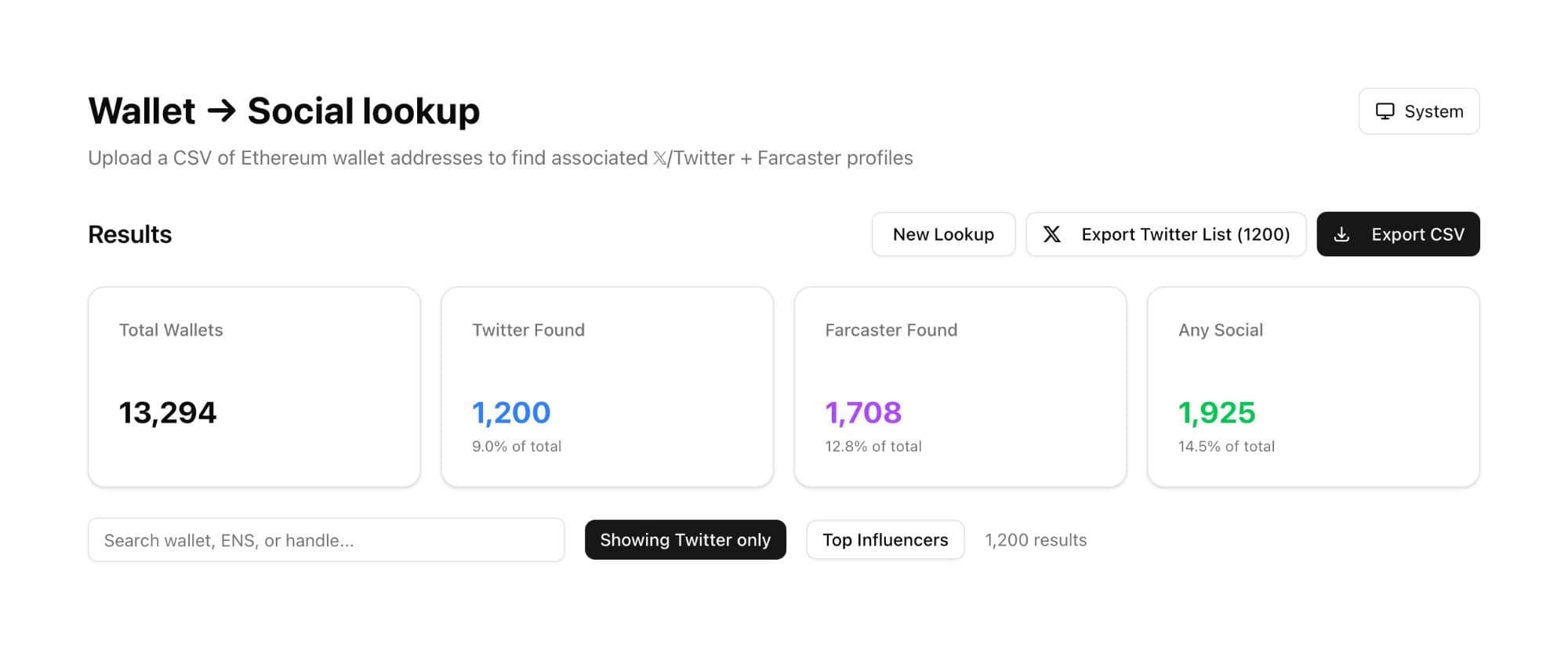Click the monitor icon in theme button

[1385, 111]
